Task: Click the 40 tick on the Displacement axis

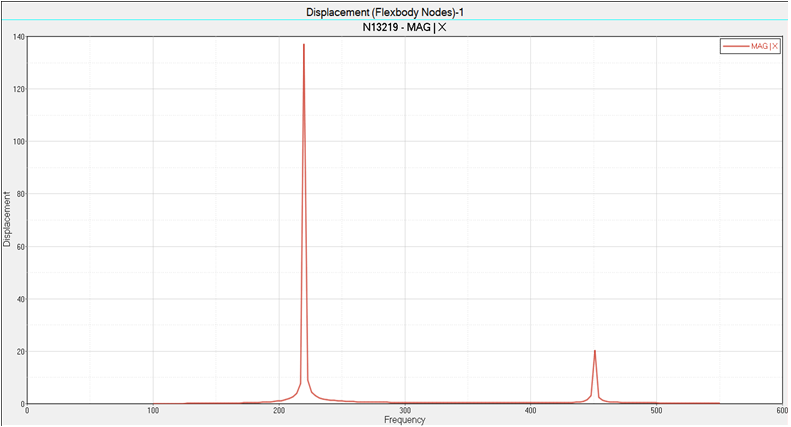Action: click(20, 299)
